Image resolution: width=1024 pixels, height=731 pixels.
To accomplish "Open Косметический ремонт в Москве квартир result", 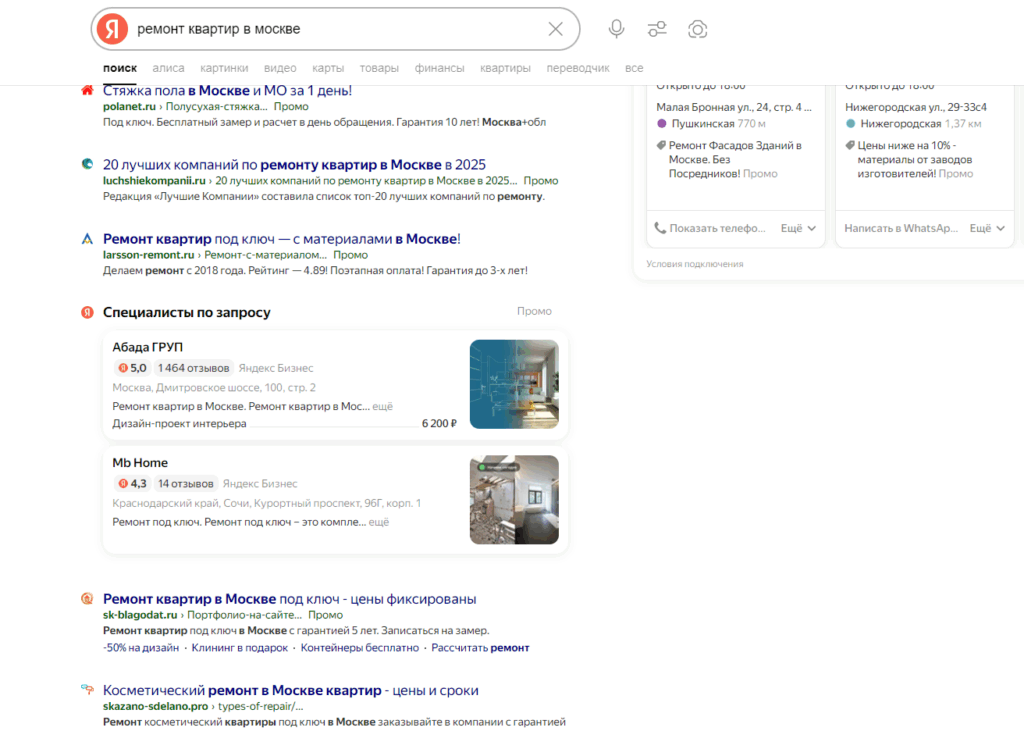I will [291, 690].
